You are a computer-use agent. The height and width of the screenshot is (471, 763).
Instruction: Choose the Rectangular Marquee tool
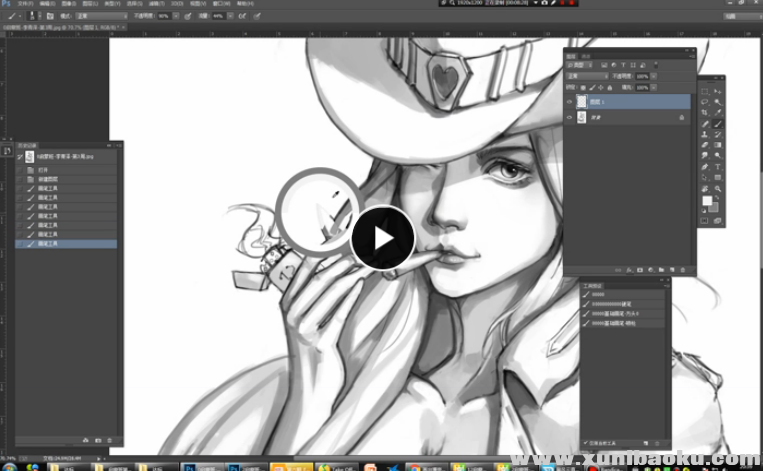(705, 91)
